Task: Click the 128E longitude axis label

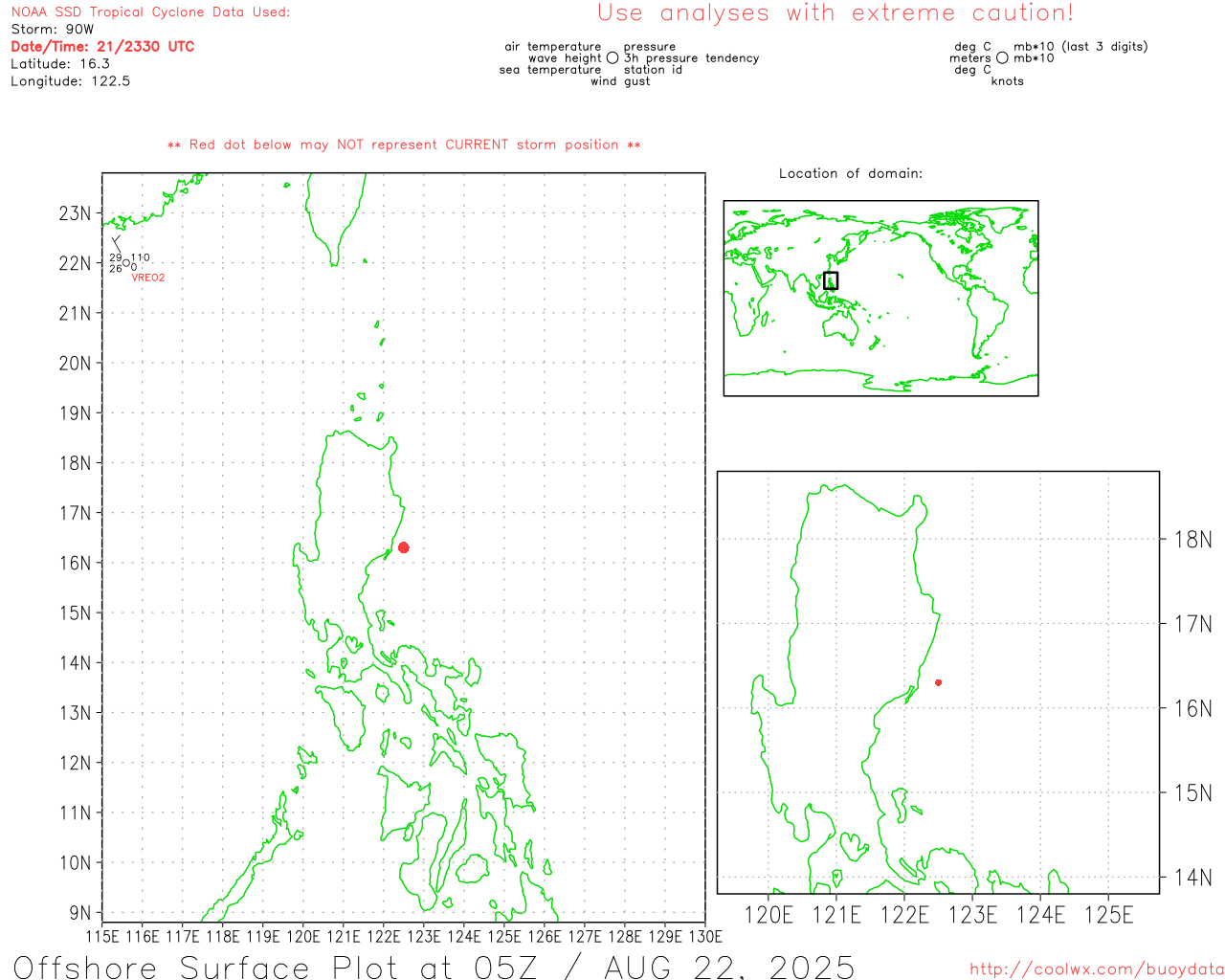Action: (x=625, y=937)
